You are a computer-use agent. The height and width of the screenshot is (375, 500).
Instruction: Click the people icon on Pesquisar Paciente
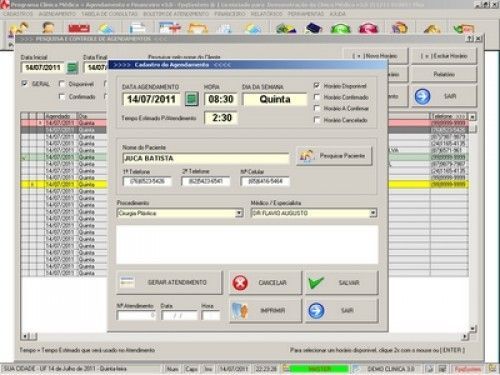click(307, 156)
